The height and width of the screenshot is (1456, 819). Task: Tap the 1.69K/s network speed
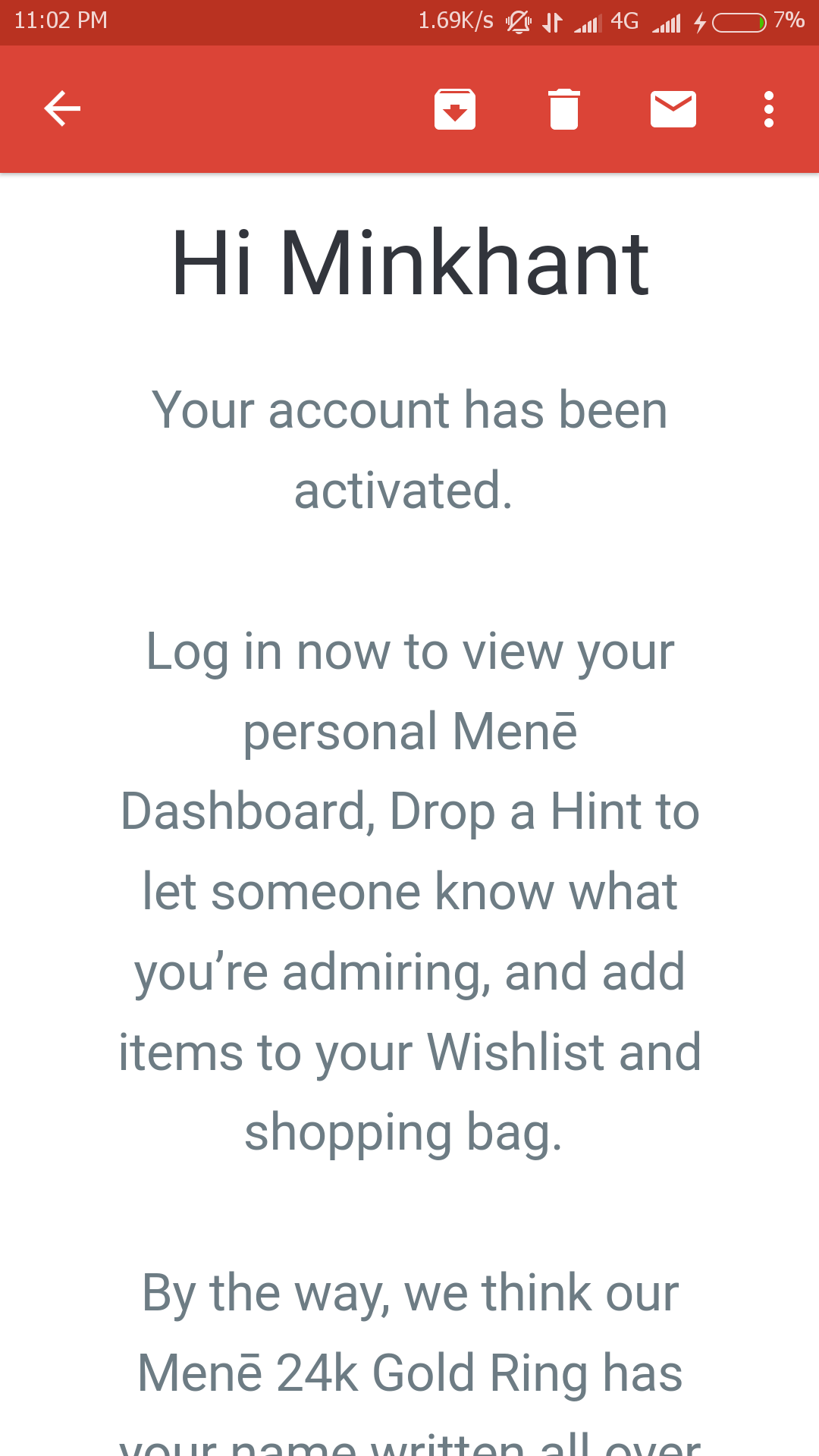point(456,20)
